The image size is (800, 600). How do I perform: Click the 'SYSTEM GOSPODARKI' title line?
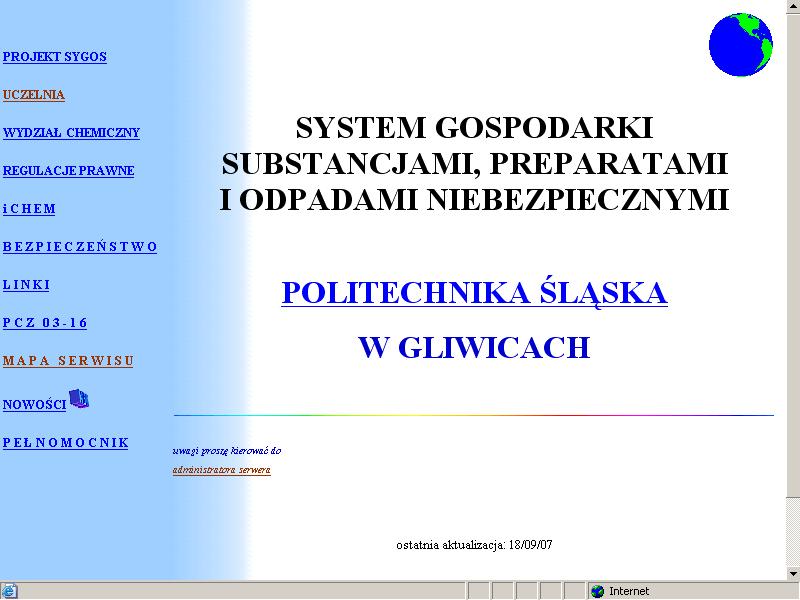pos(474,128)
